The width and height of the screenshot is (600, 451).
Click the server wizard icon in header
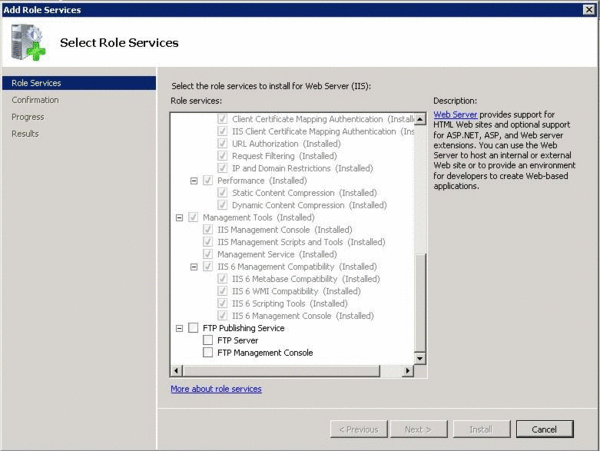click(x=28, y=42)
